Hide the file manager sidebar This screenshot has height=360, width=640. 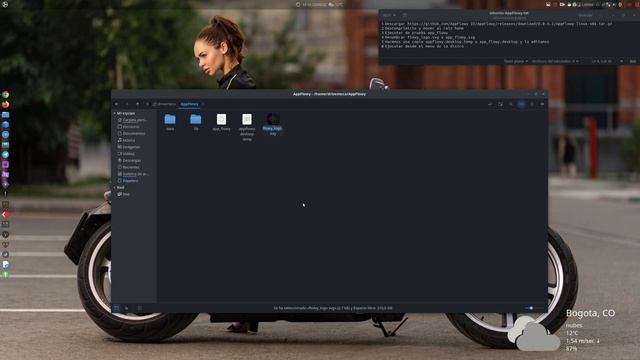pyautogui.click(x=140, y=308)
